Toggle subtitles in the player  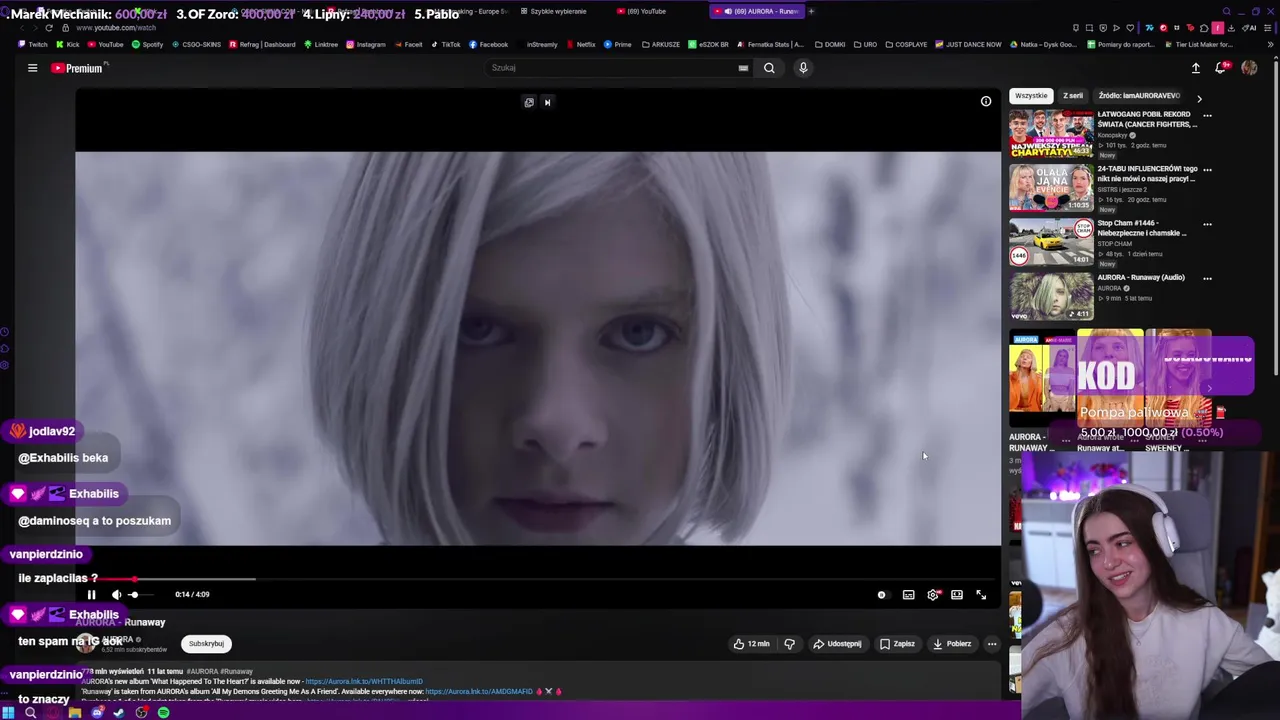click(908, 595)
